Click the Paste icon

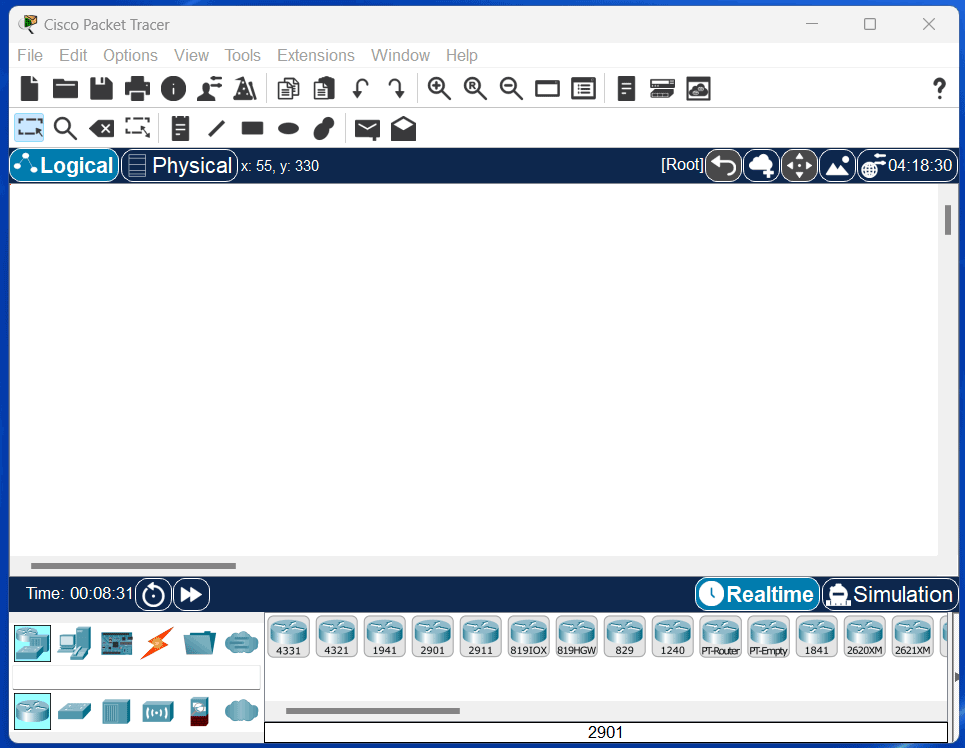click(324, 89)
